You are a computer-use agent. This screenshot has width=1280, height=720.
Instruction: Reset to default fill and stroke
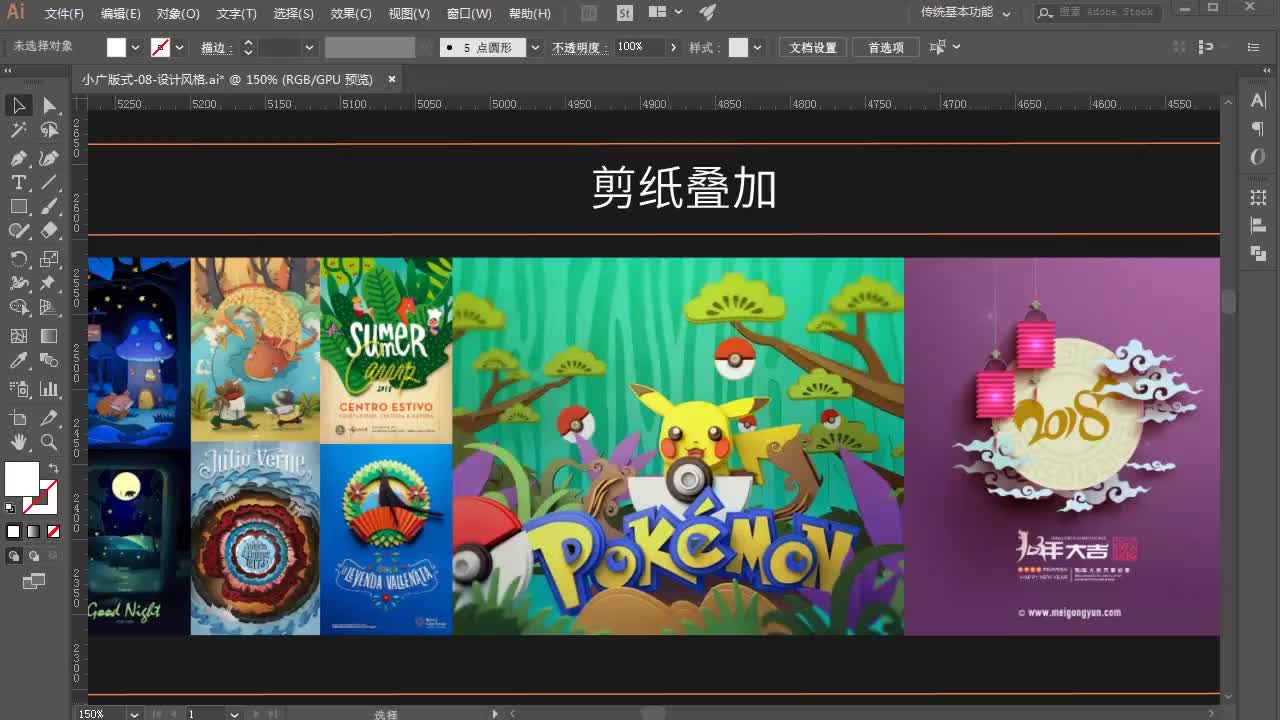(10, 508)
